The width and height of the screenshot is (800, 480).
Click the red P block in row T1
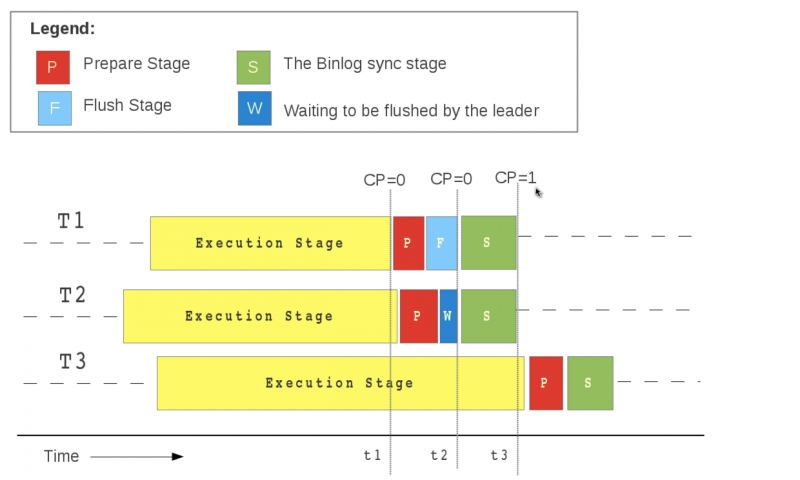coord(408,243)
